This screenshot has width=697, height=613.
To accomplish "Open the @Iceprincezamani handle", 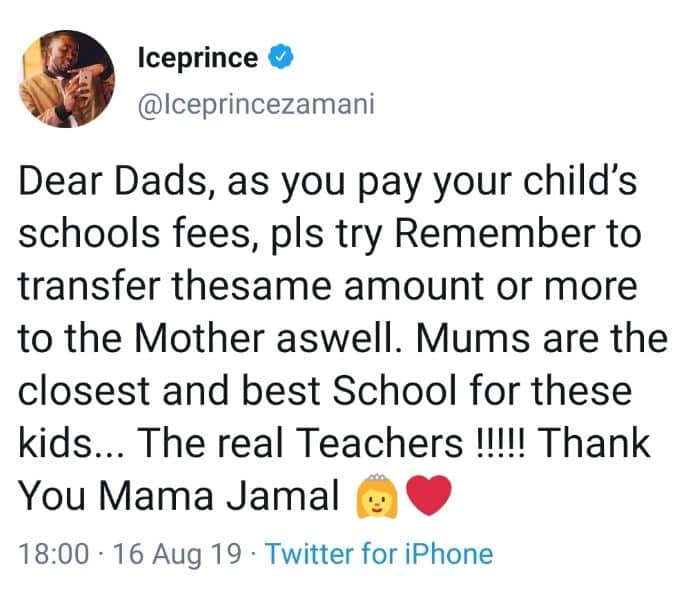I will coord(256,105).
